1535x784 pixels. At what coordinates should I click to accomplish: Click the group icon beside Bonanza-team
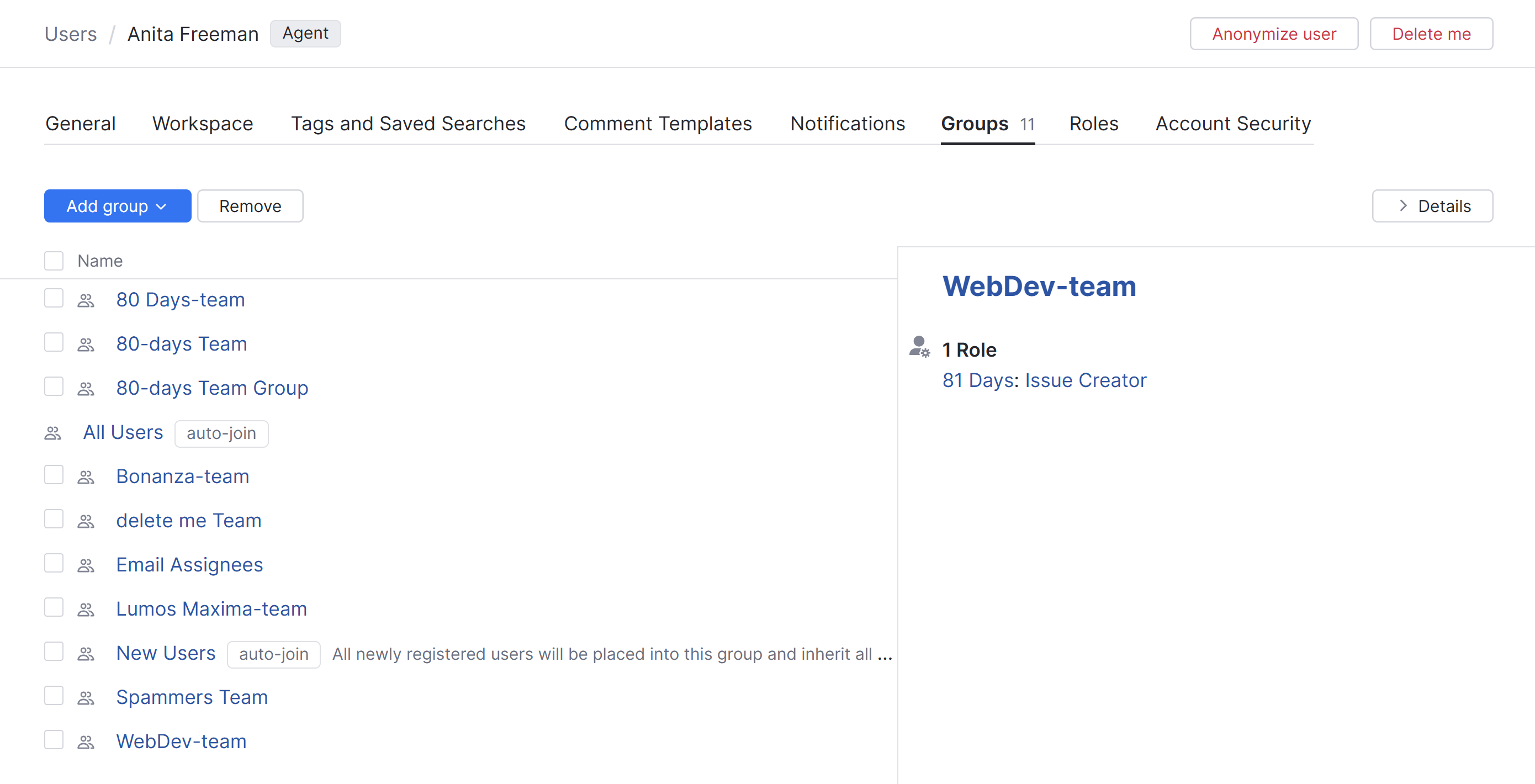click(x=85, y=476)
